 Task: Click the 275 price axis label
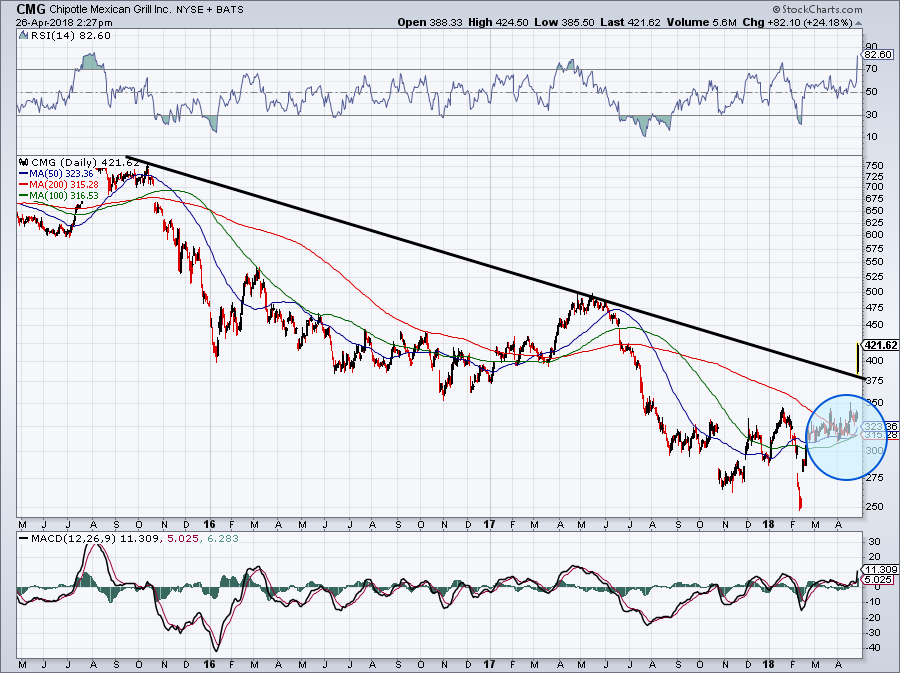click(874, 478)
